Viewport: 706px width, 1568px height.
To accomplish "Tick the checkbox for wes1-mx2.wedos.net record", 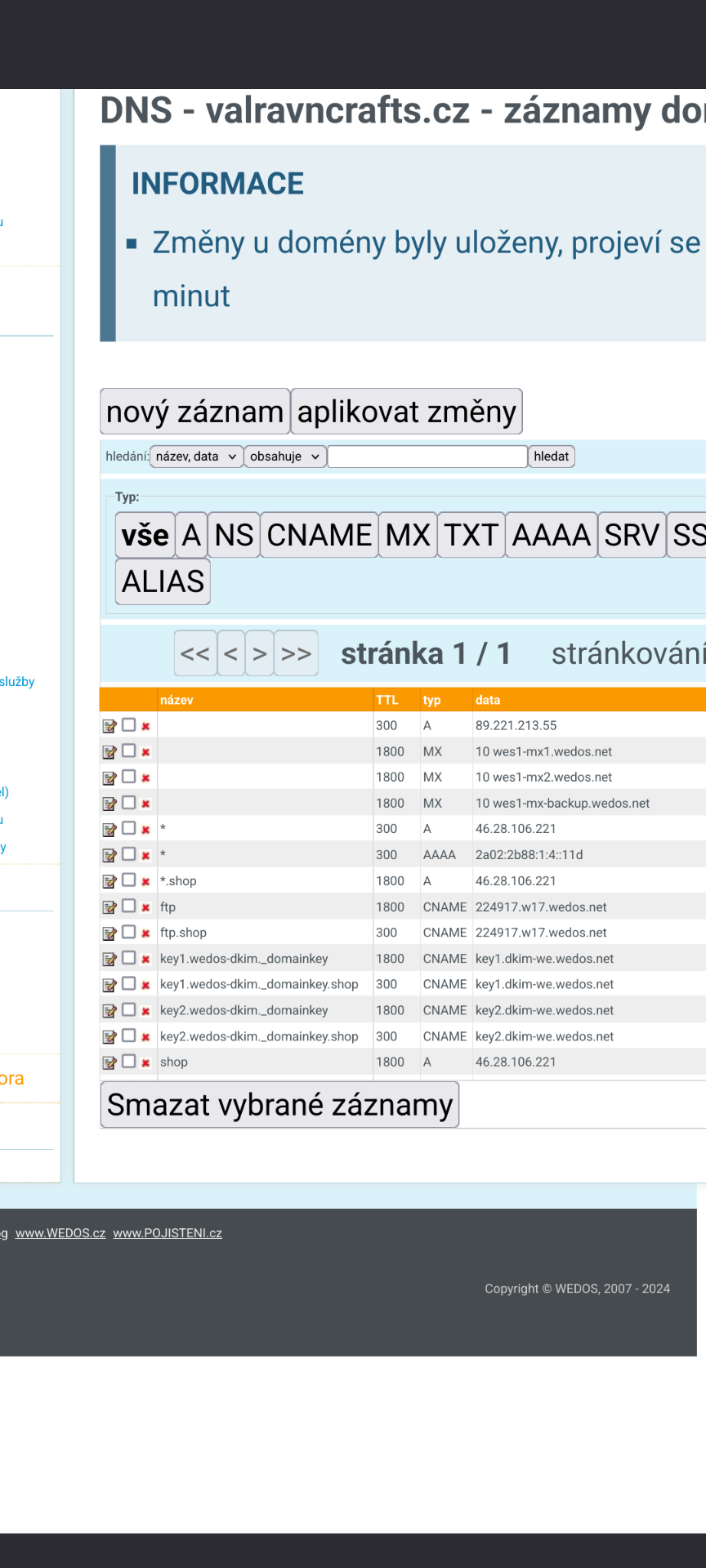I will (x=128, y=776).
